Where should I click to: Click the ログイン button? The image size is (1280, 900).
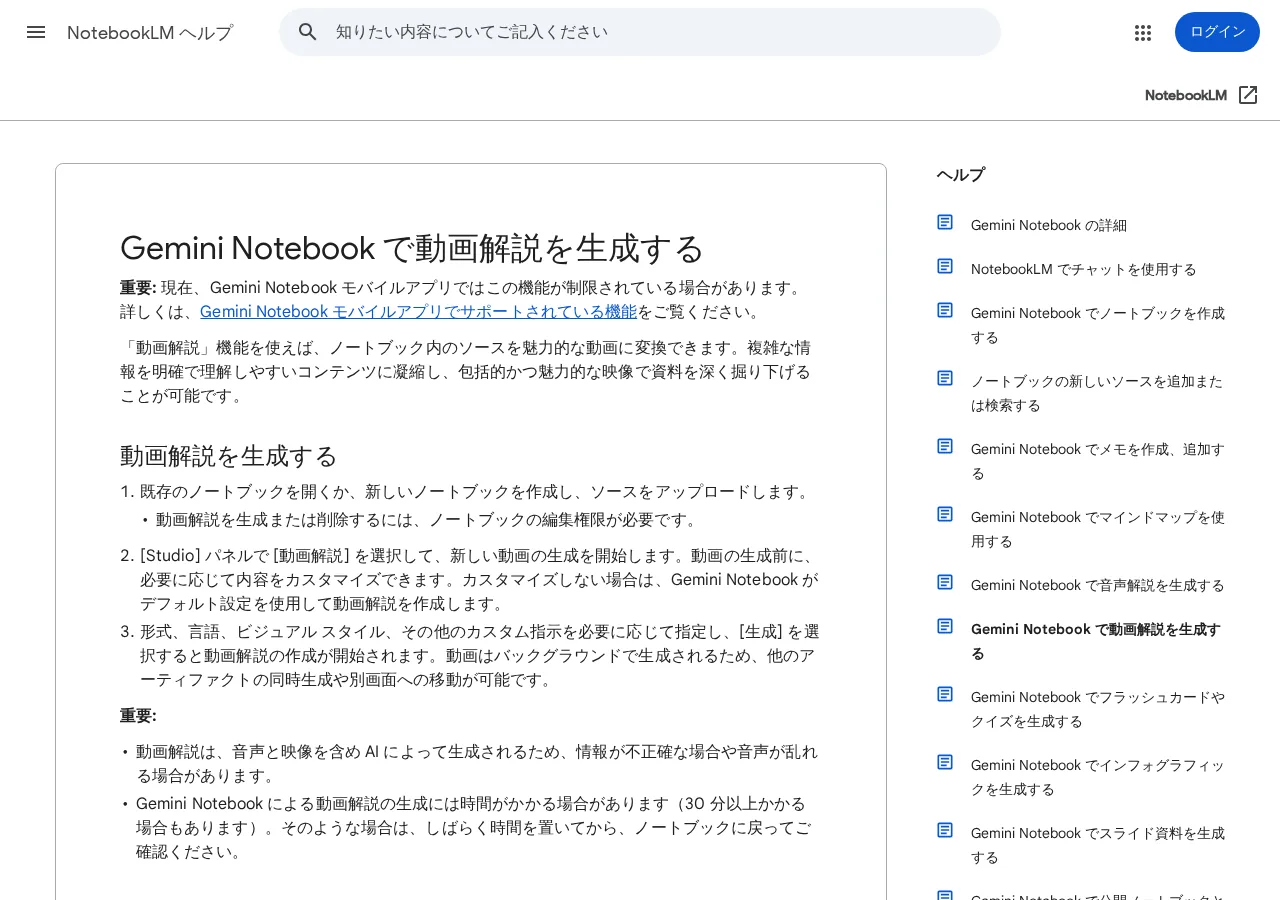[1217, 32]
